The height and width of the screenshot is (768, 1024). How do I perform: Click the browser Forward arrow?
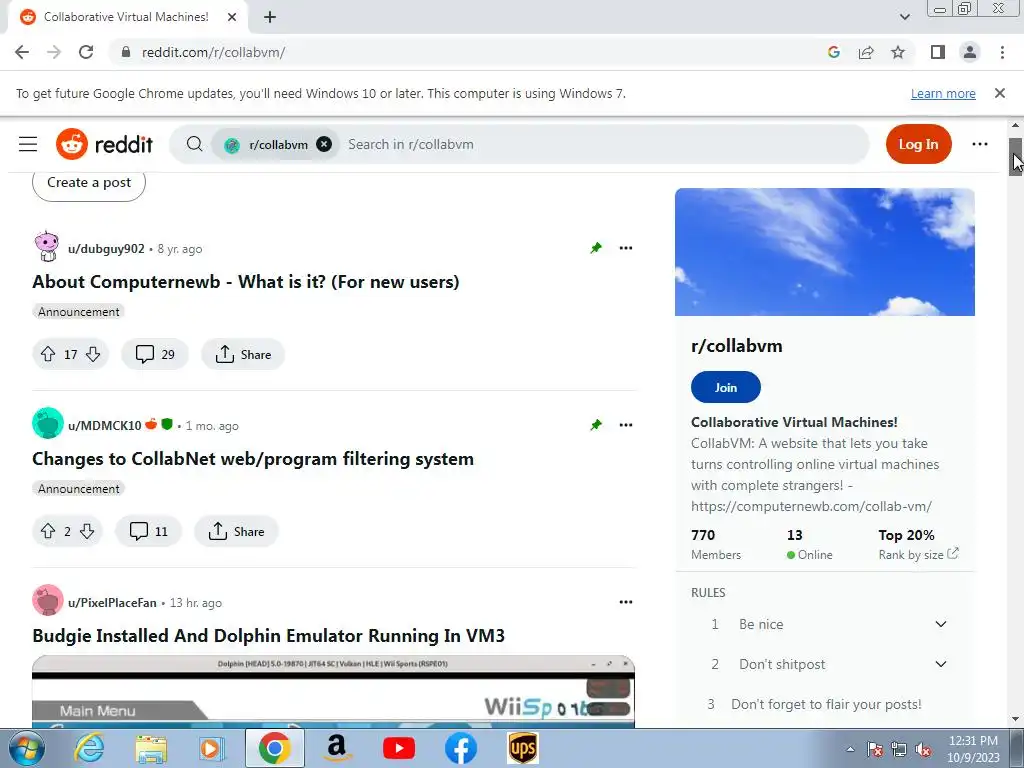pyautogui.click(x=54, y=52)
